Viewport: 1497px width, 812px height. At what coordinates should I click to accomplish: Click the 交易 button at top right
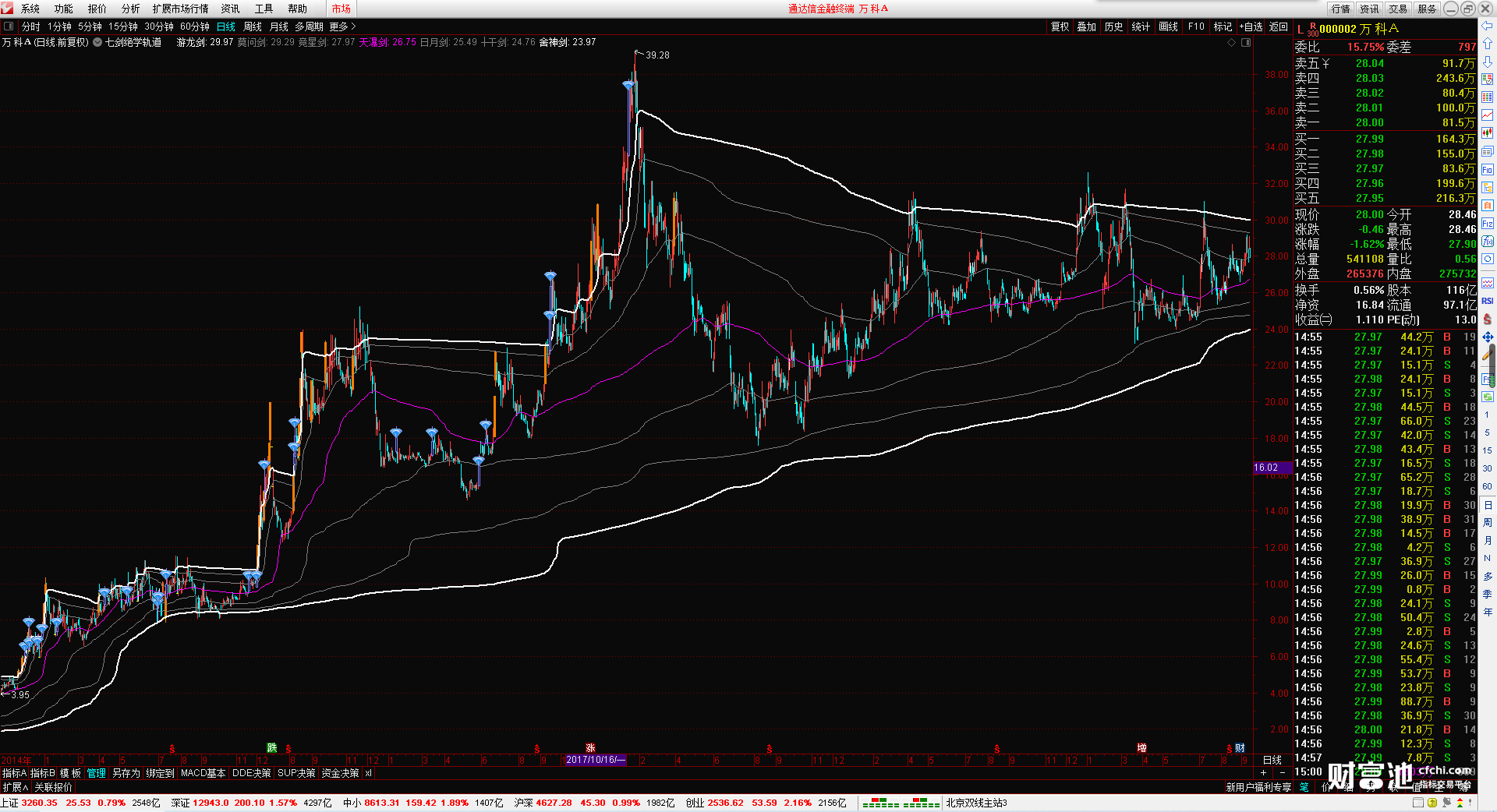1398,9
